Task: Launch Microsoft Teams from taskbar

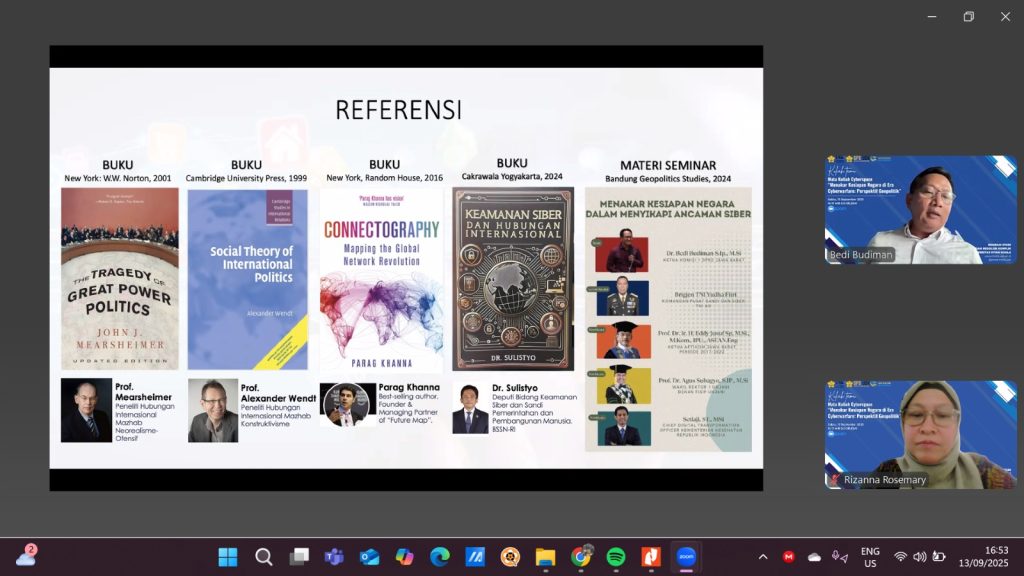Action: (x=334, y=557)
